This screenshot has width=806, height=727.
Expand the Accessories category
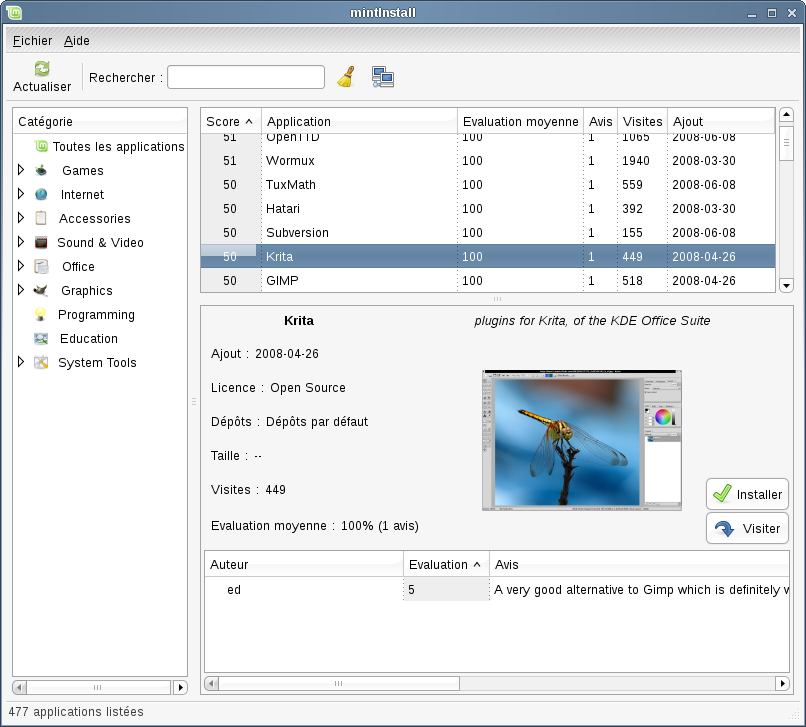[21, 218]
